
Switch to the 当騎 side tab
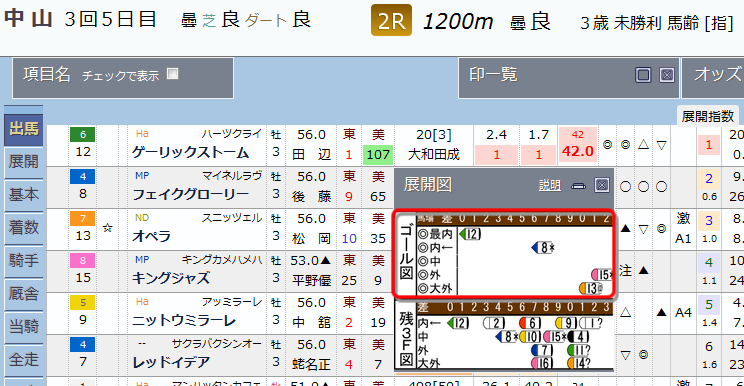[x=24, y=326]
